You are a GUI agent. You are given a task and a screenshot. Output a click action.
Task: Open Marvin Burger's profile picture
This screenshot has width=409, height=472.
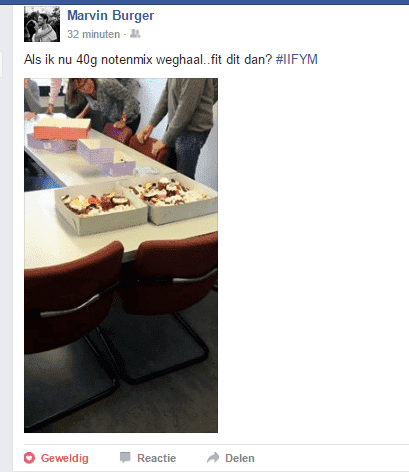(x=42, y=24)
